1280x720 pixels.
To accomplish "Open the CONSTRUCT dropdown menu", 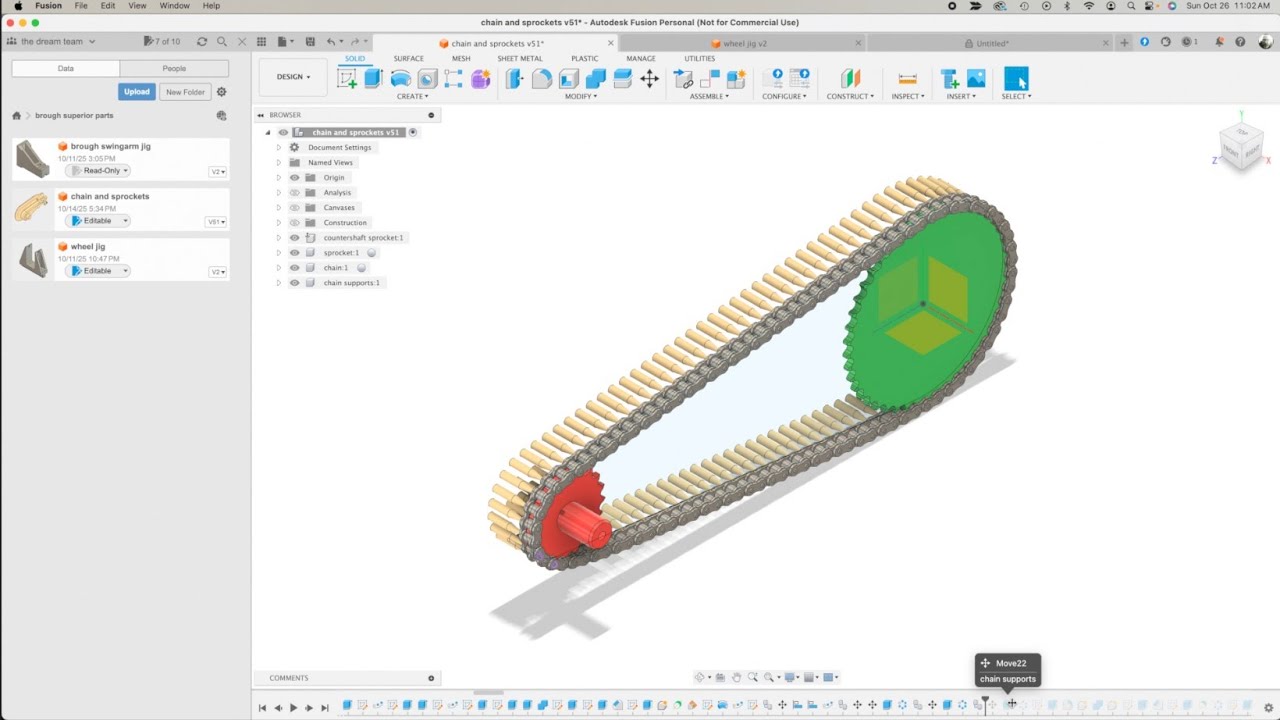I will (850, 96).
